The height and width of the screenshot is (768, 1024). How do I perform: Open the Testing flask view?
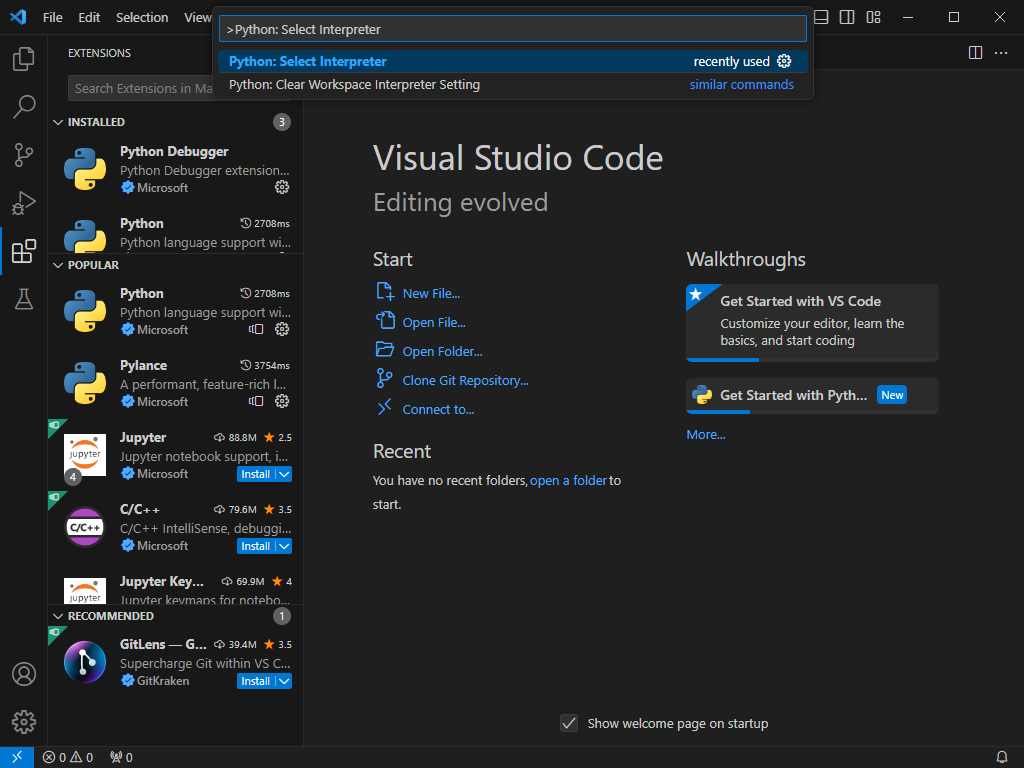coord(24,299)
